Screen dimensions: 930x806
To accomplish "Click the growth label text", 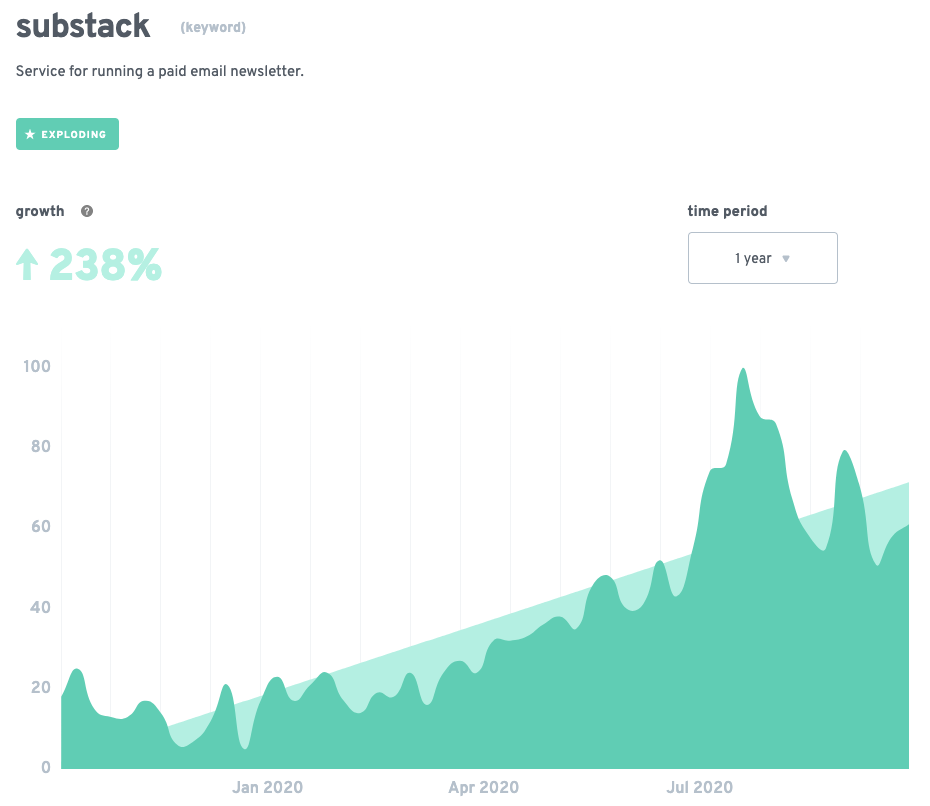I will pyautogui.click(x=40, y=211).
